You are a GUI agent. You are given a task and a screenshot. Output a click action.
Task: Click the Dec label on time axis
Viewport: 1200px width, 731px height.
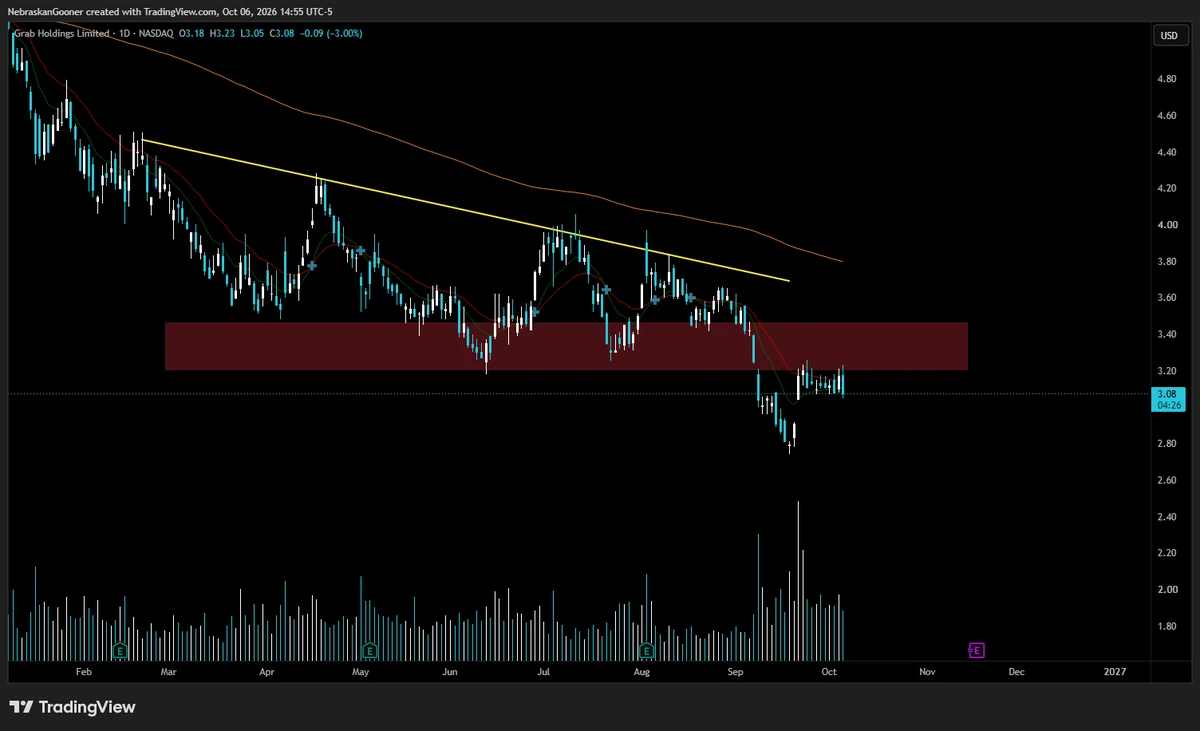[x=1016, y=673]
